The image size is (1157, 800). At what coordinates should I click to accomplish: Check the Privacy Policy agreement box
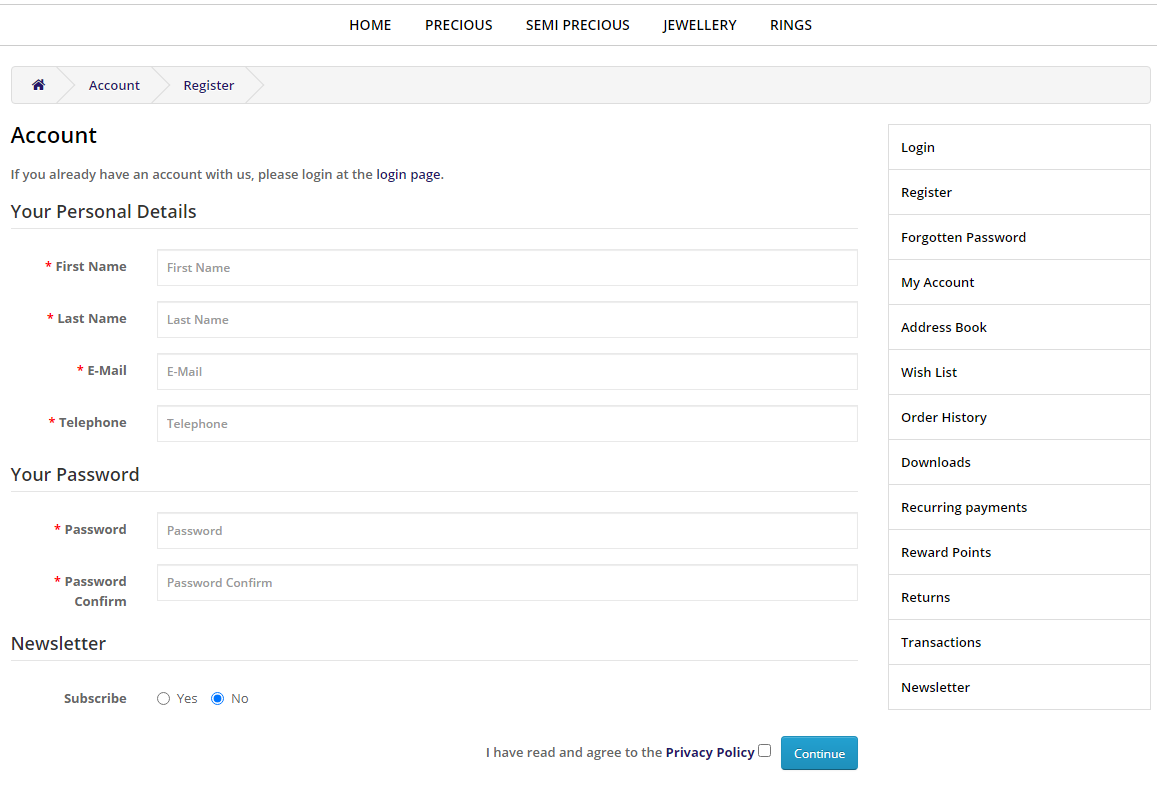(765, 750)
